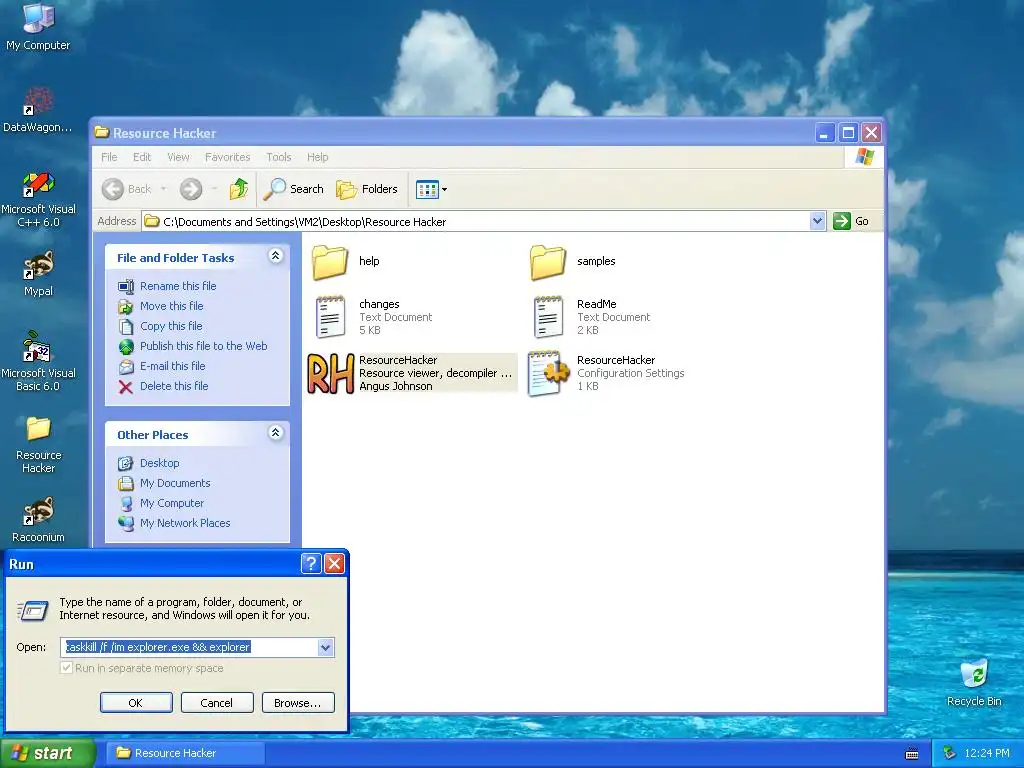Select Recycle Bin on desktop
This screenshot has height=768, width=1024.
(974, 682)
